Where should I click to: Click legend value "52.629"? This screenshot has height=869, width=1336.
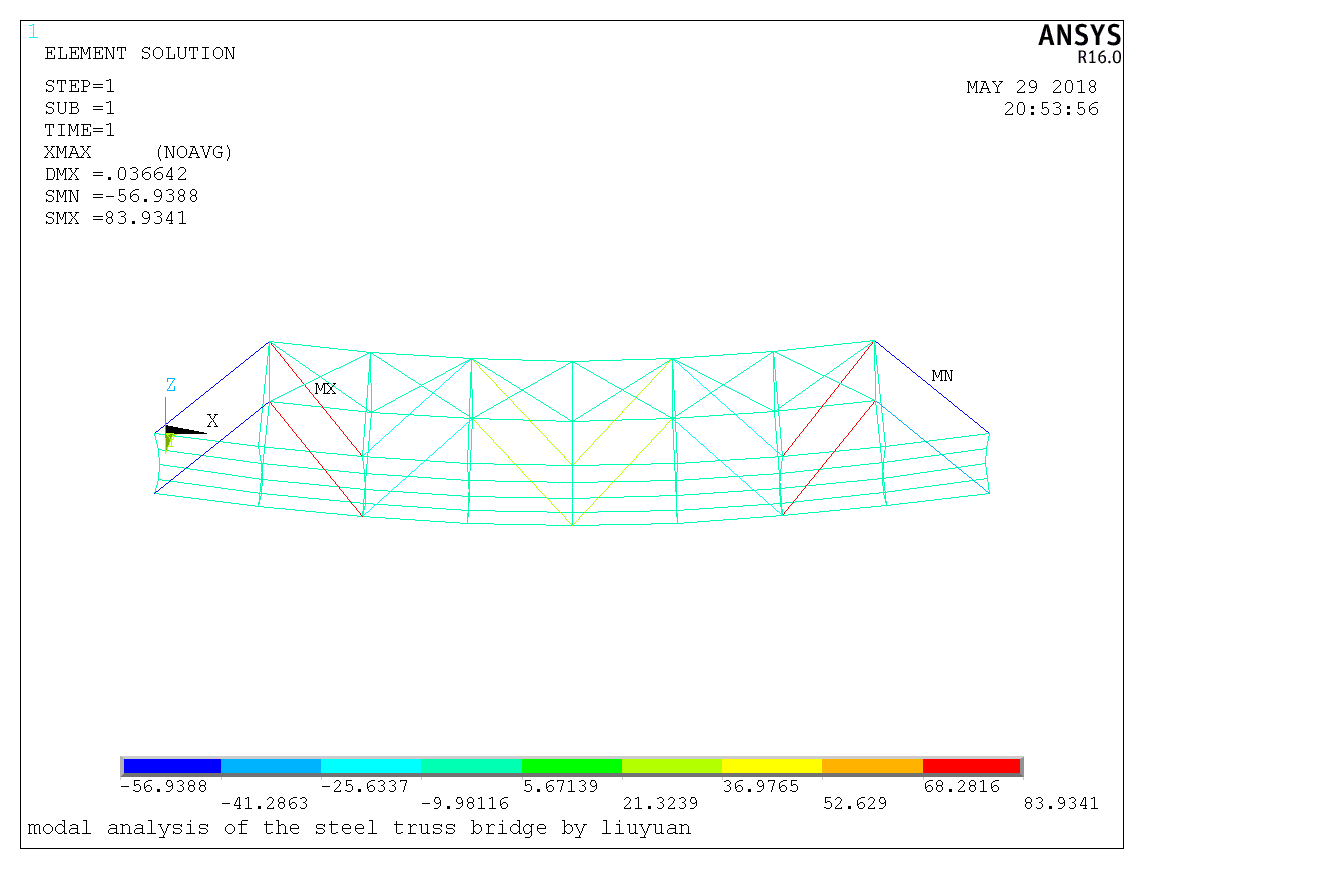pyautogui.click(x=854, y=803)
